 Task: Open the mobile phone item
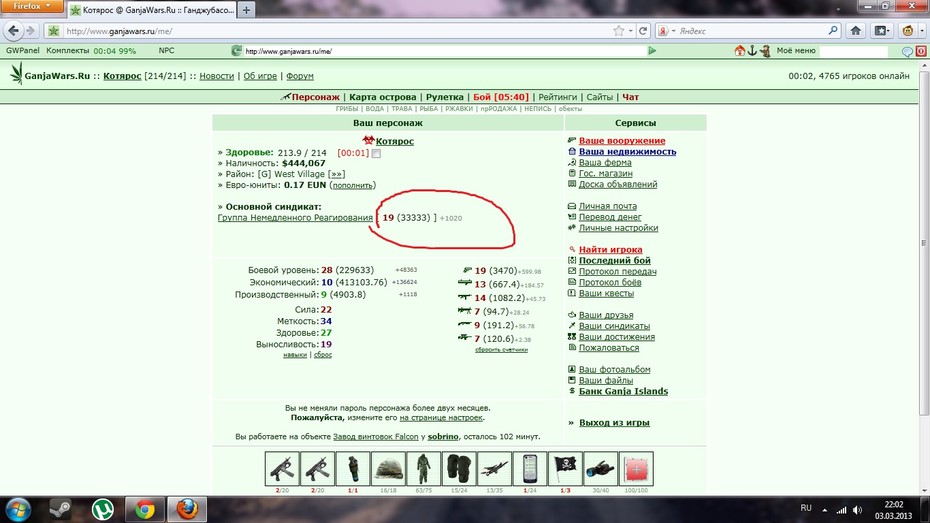click(x=530, y=468)
